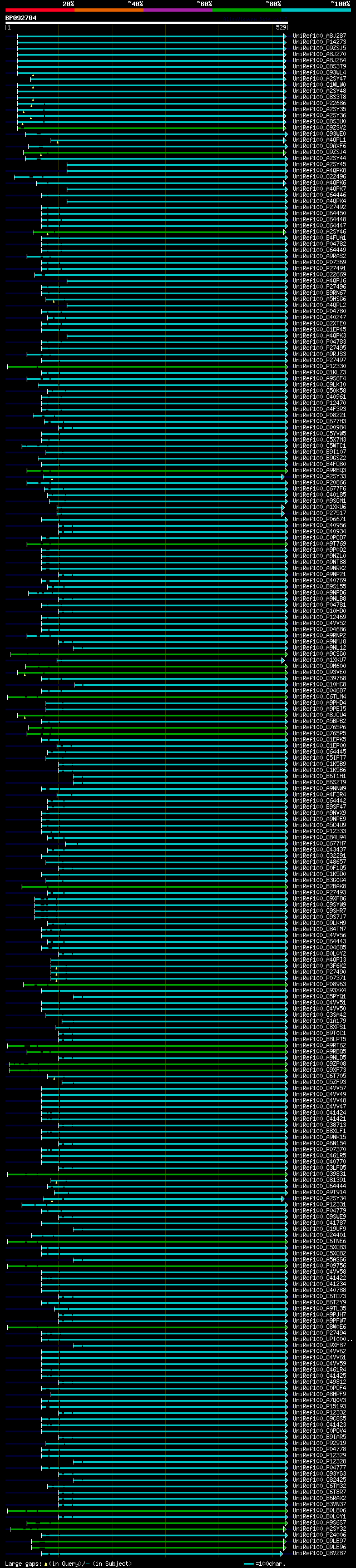
Task: Click the orange ~40% identity legend bar
Action: 109,11
